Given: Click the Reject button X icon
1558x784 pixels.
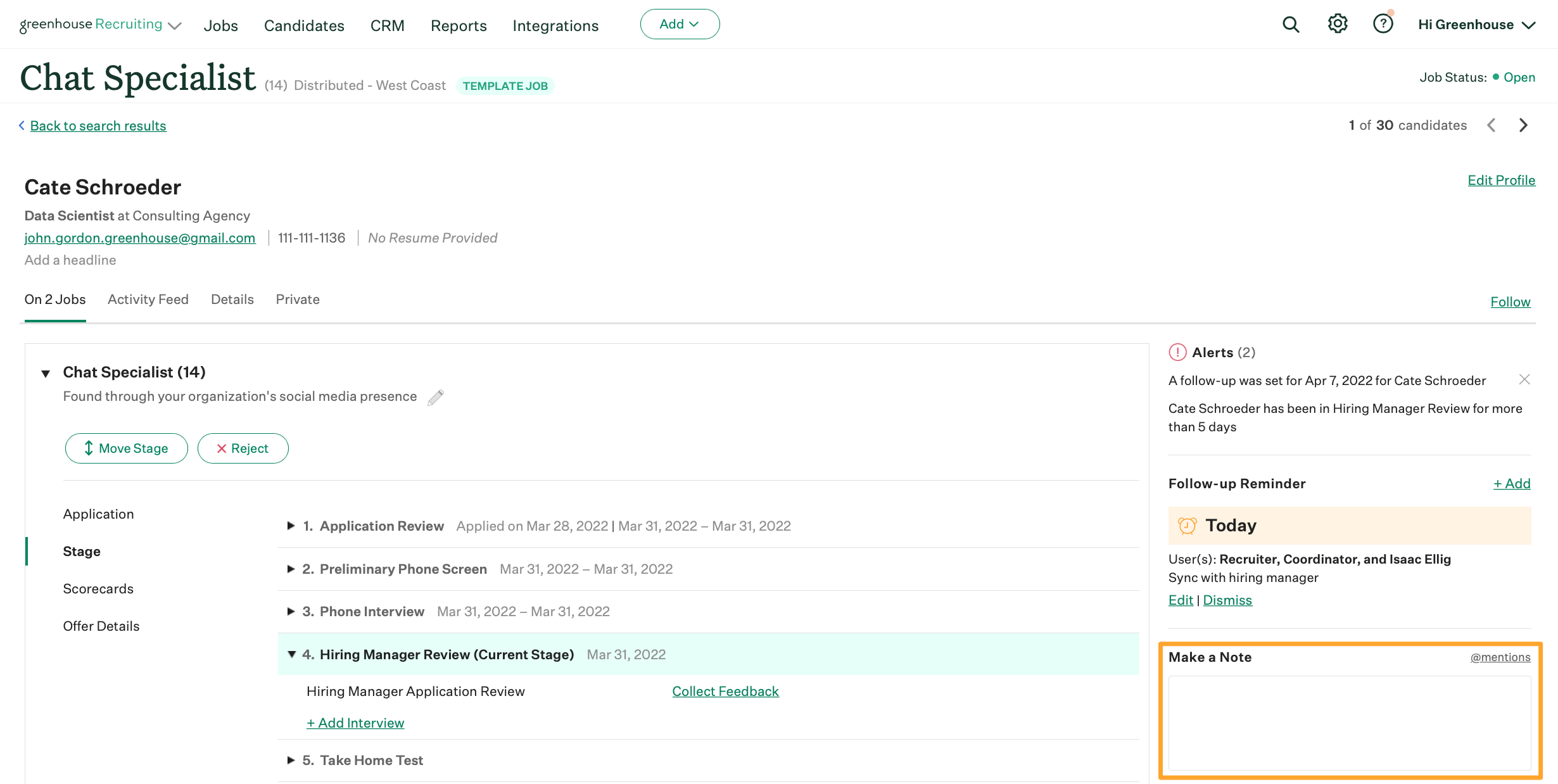Looking at the screenshot, I should tap(221, 448).
